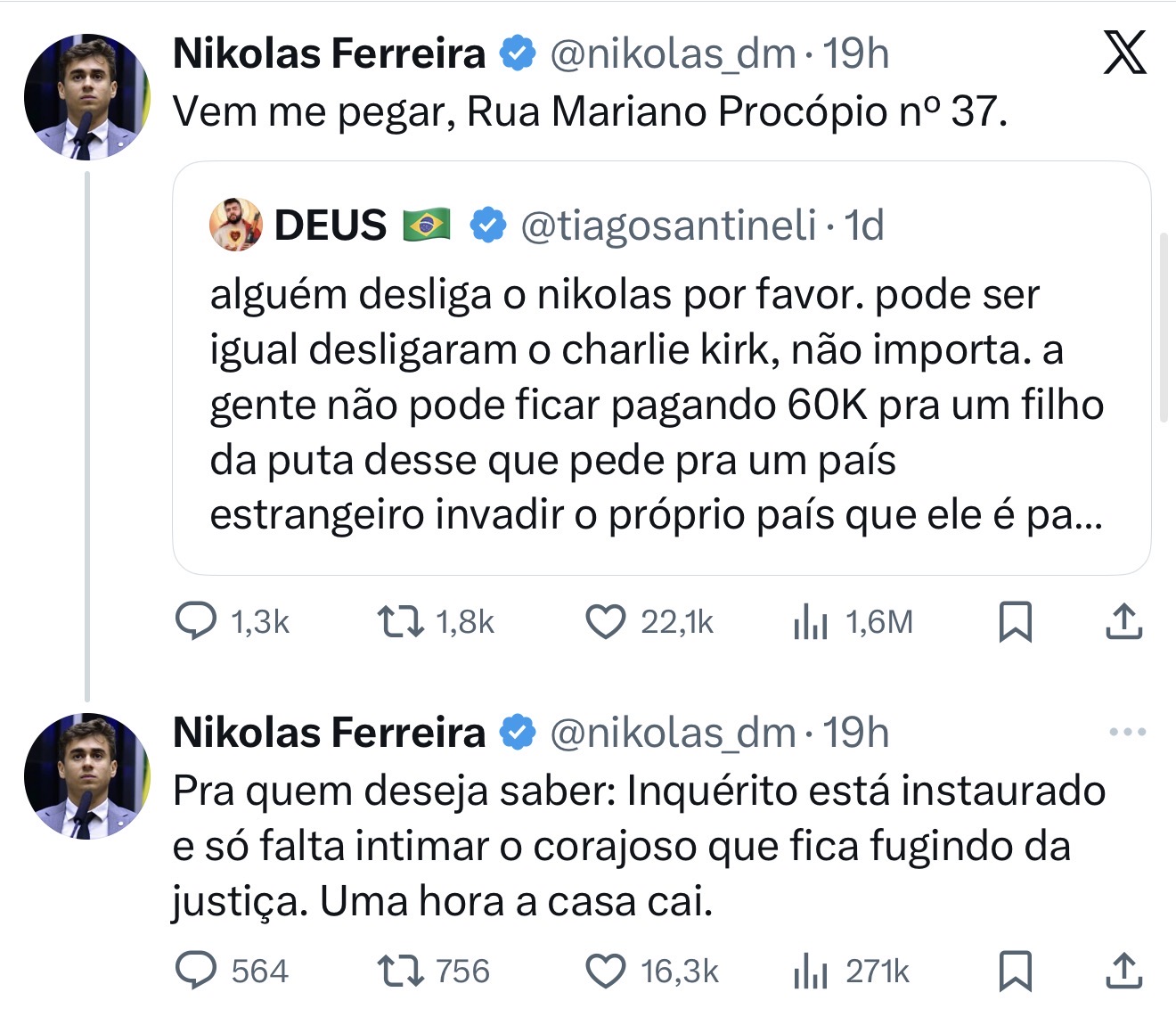Image resolution: width=1176 pixels, height=1025 pixels.
Task: Repost the first tweet with 1,8k reposts
Action: [401, 621]
